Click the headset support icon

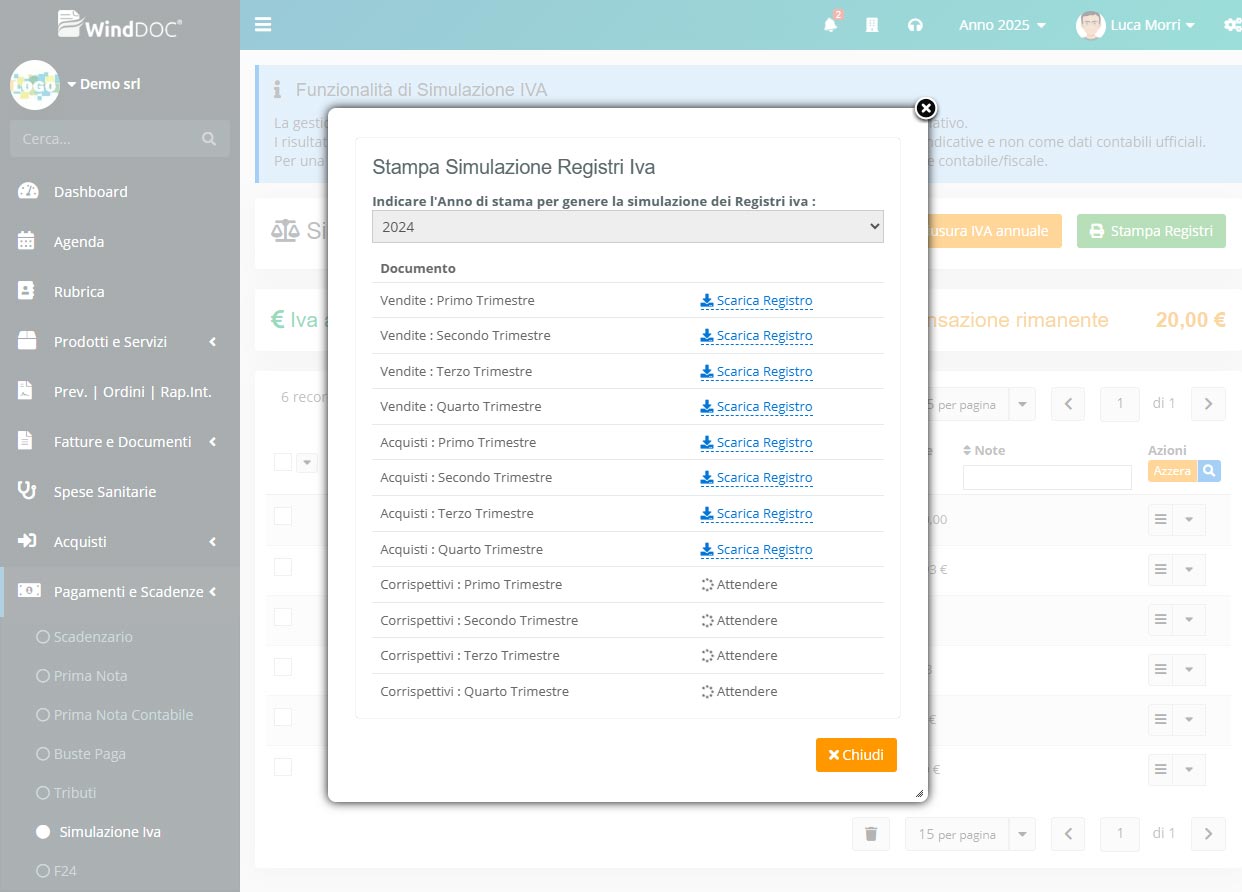click(915, 25)
